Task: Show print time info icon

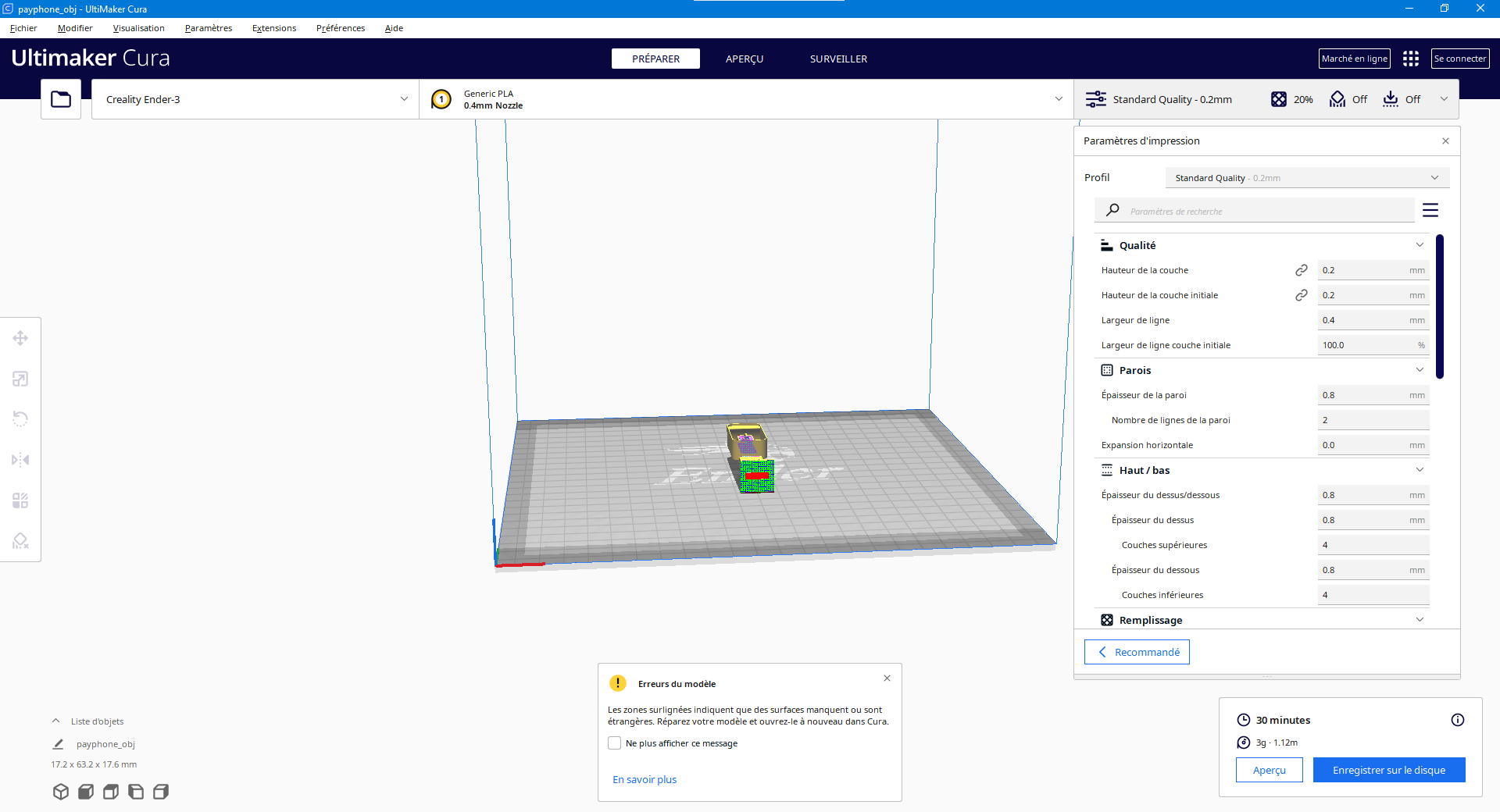Action: [1458, 720]
